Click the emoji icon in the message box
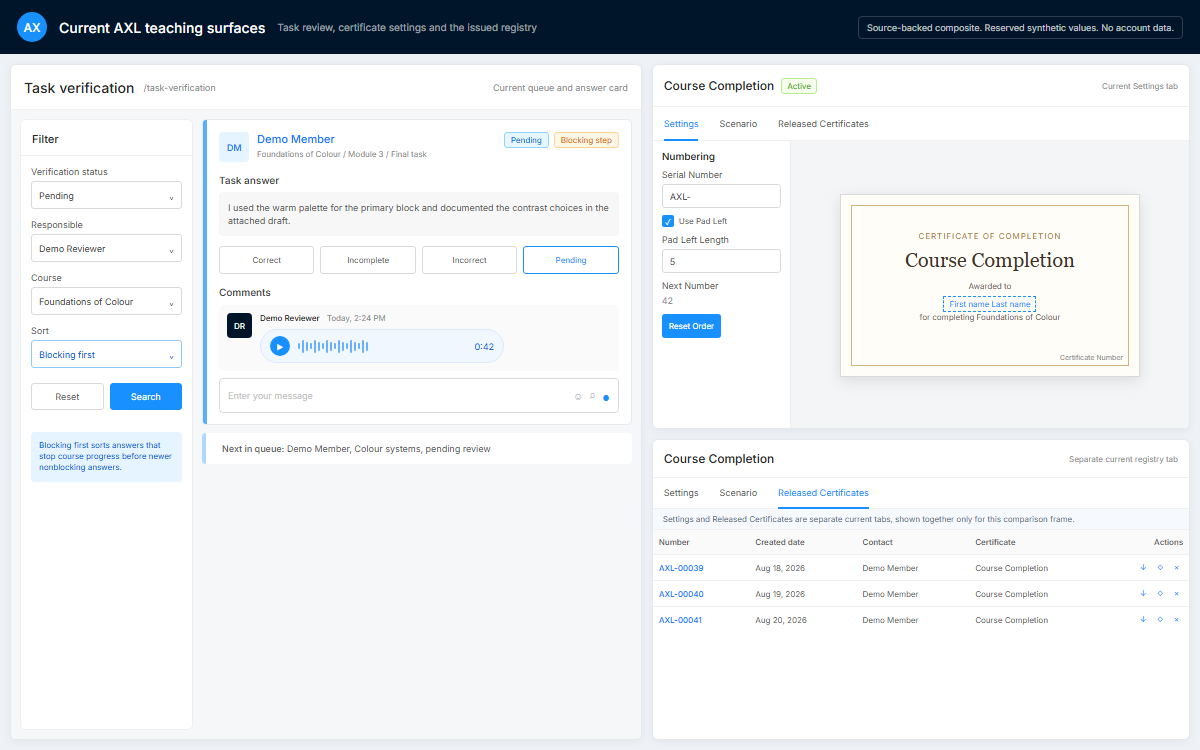This screenshot has width=1200, height=750. tap(578, 396)
